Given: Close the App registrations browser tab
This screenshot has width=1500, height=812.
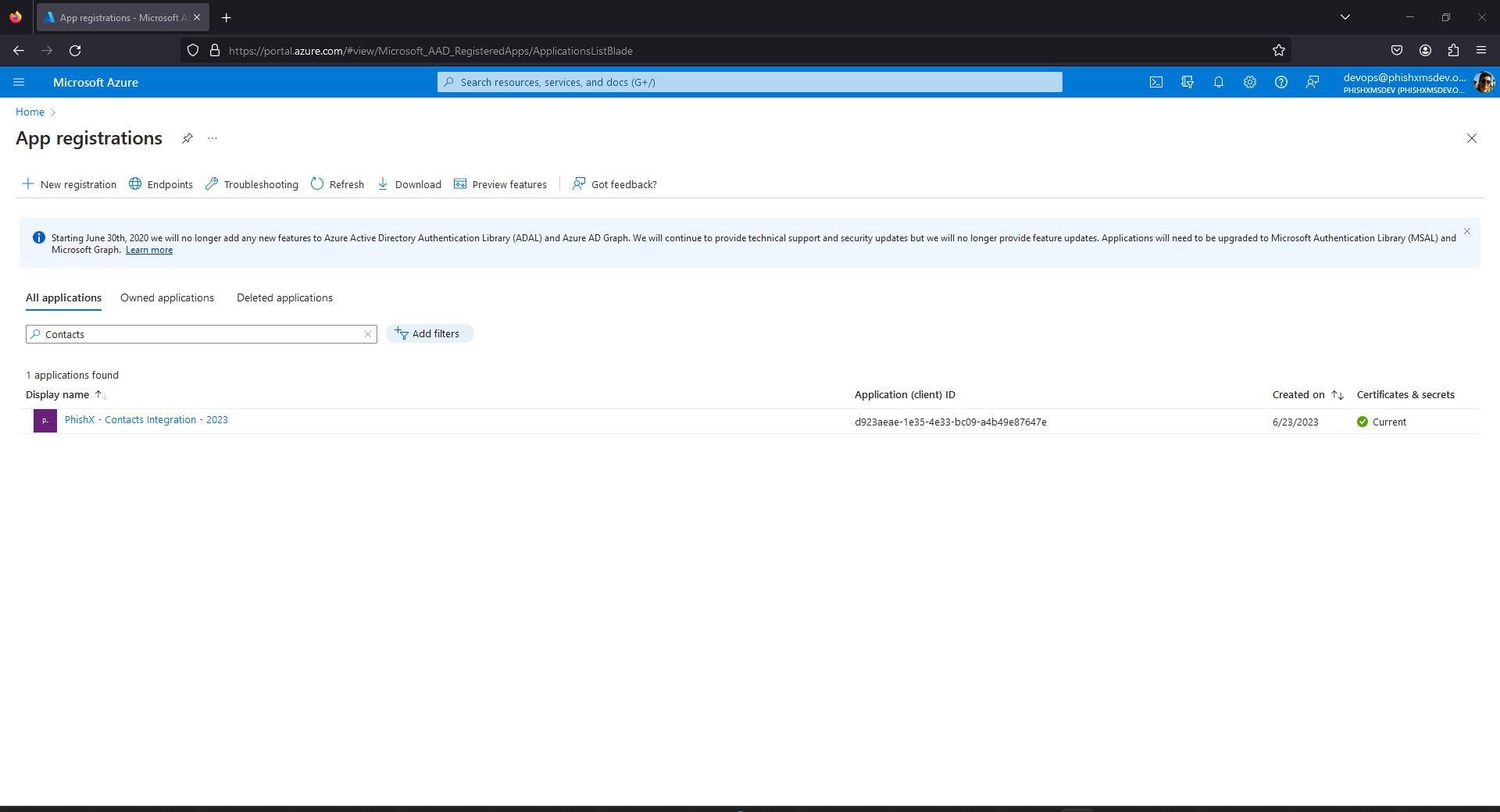Looking at the screenshot, I should coord(197,17).
